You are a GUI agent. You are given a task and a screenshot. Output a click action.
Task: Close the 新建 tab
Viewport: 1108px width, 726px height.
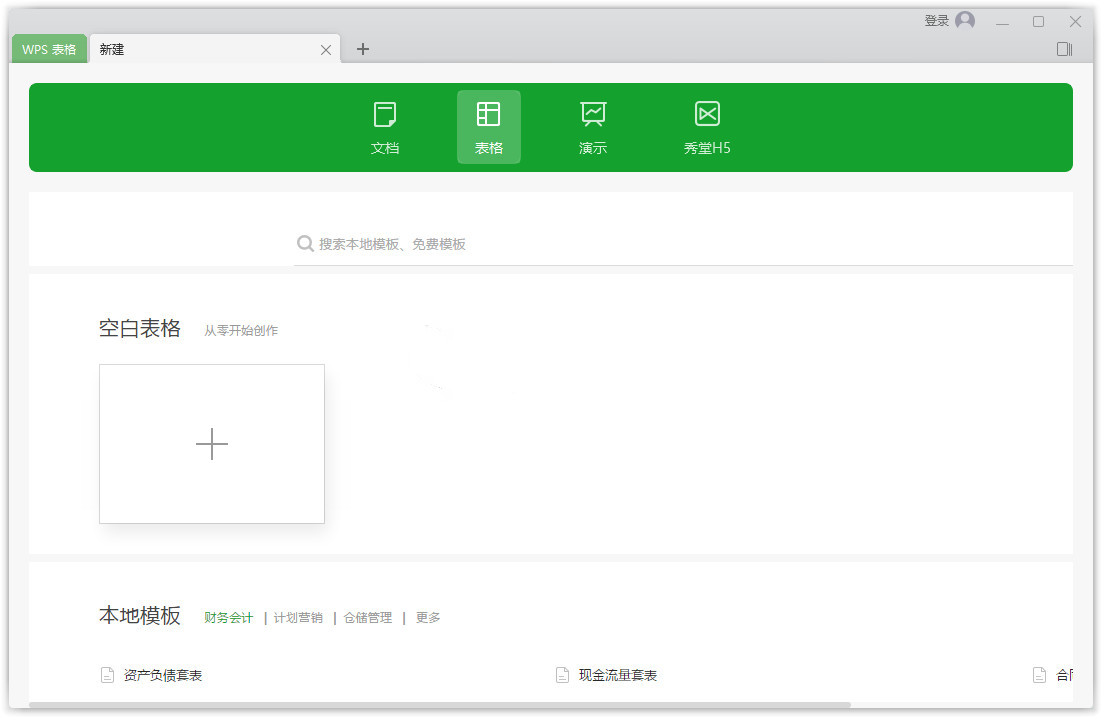(x=326, y=50)
